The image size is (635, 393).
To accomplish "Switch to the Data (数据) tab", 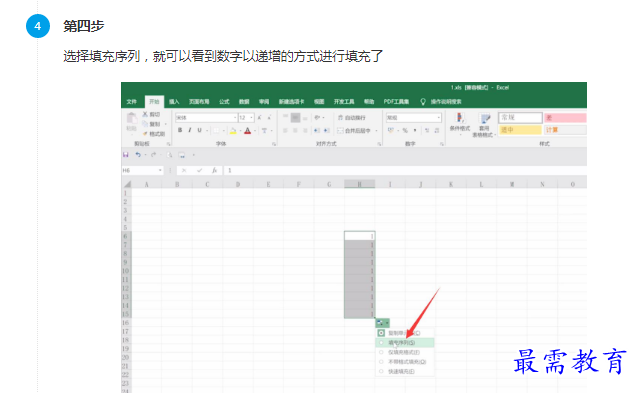I will pos(244,102).
